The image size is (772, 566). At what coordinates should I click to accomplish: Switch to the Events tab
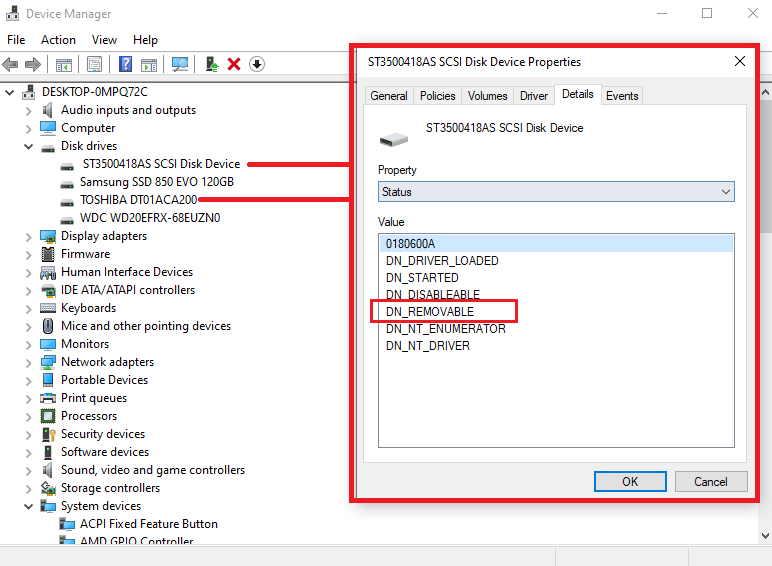[621, 96]
